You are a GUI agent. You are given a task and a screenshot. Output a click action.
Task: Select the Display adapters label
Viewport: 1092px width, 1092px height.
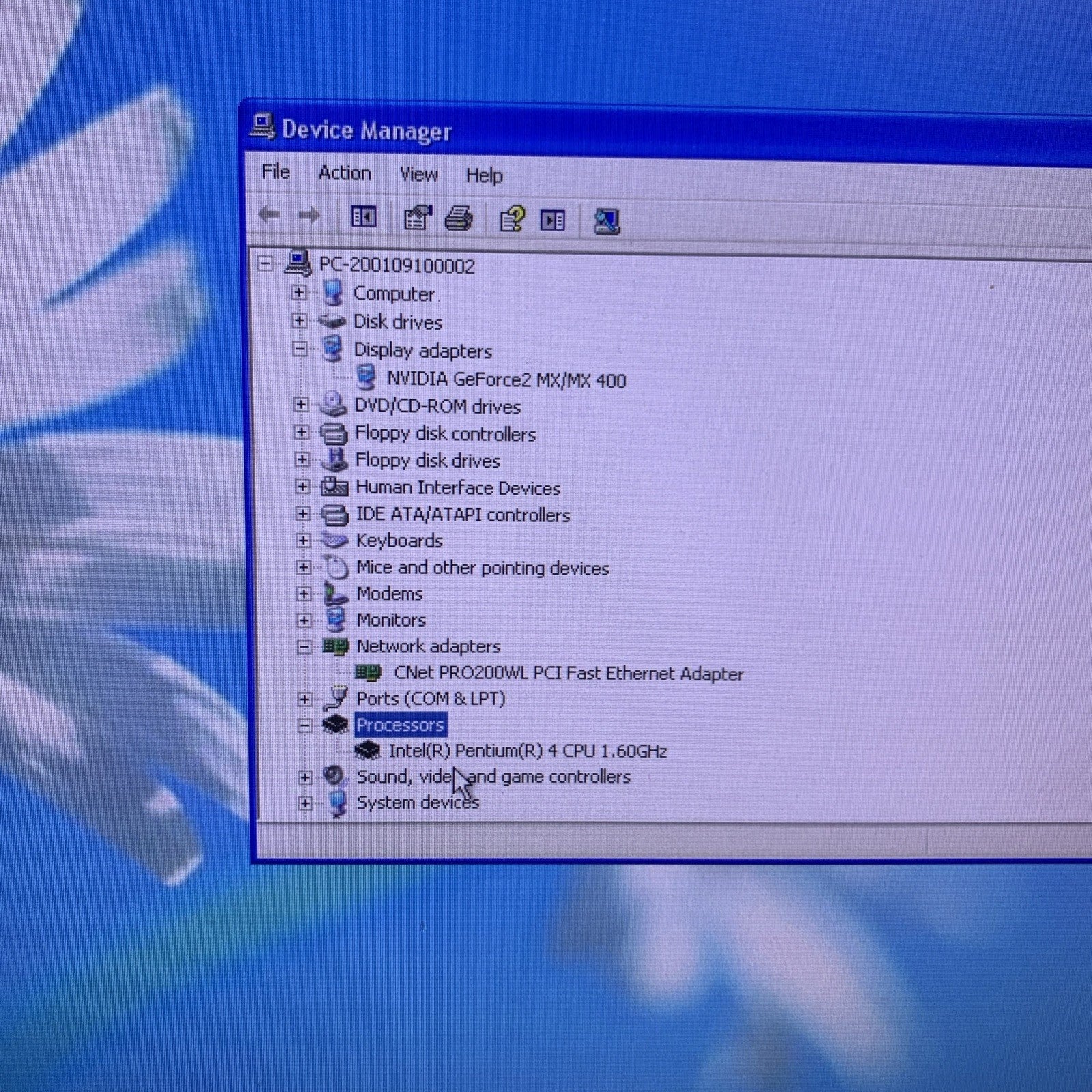click(422, 351)
